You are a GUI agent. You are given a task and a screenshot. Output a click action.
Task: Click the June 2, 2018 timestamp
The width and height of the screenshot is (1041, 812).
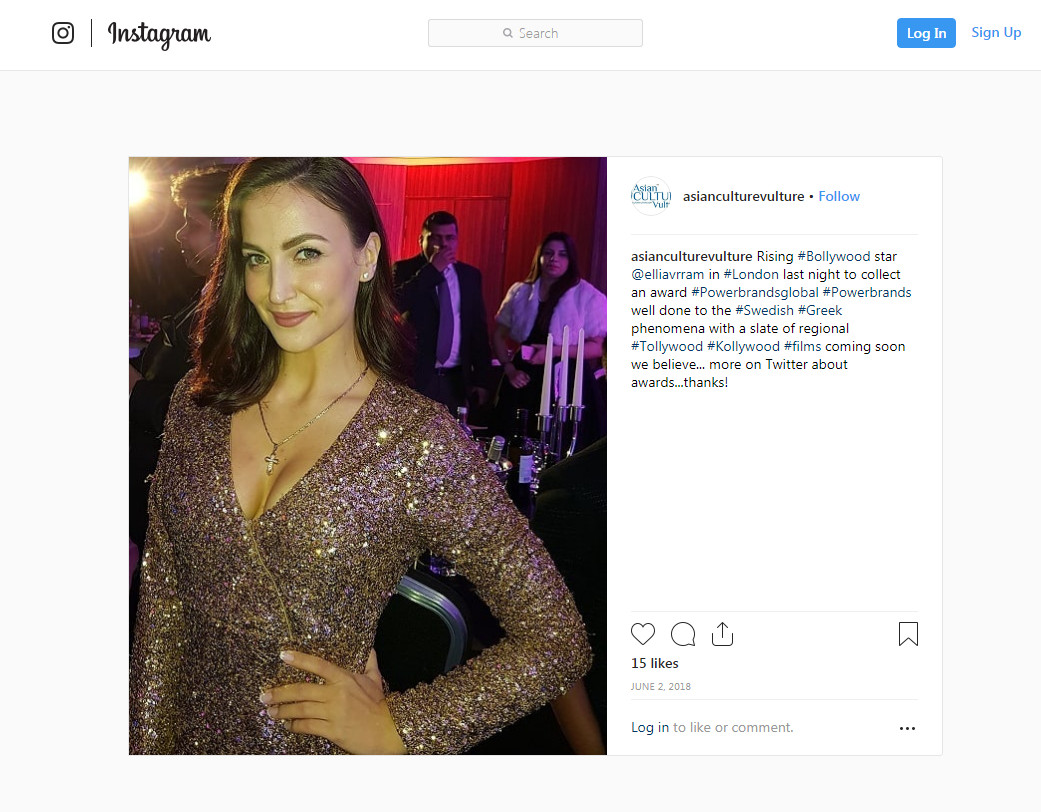click(x=661, y=687)
